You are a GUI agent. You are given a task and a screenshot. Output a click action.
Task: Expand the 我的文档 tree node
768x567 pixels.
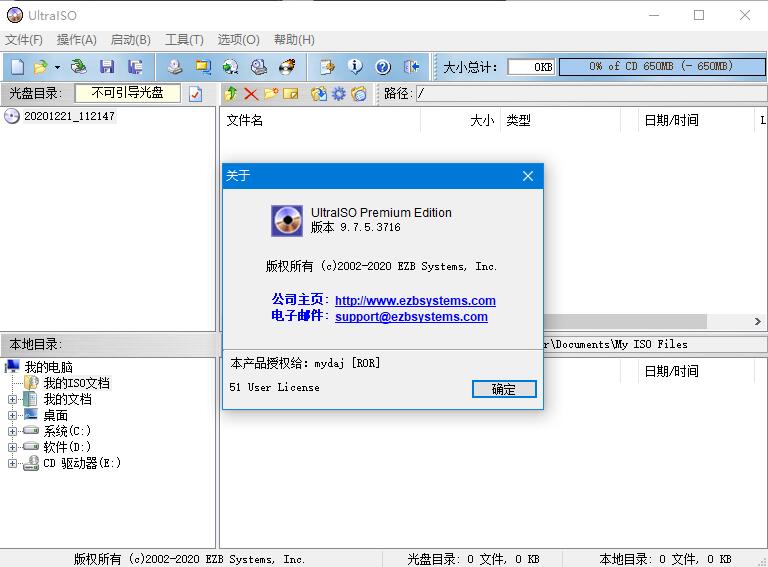12,400
